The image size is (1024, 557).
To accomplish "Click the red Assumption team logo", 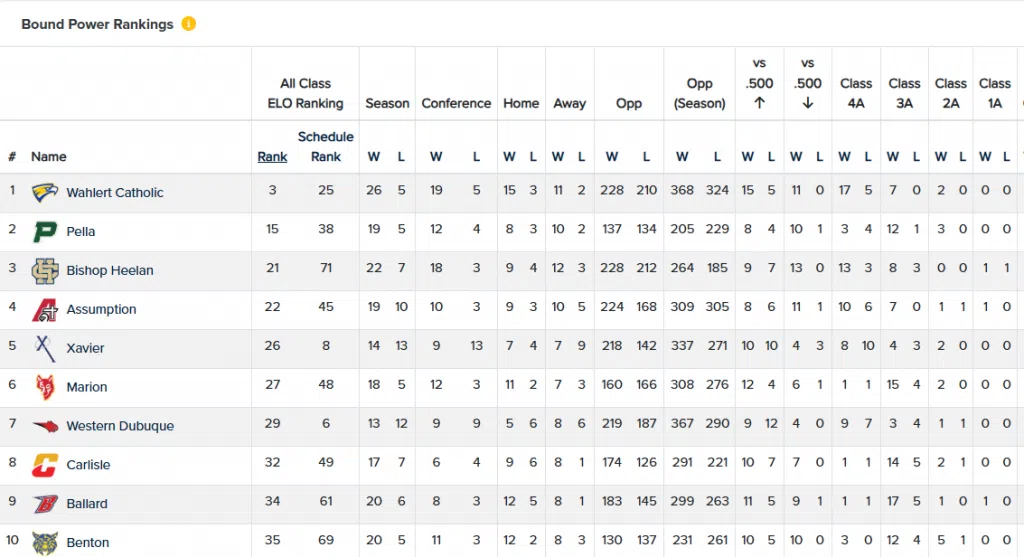I will tap(45, 309).
